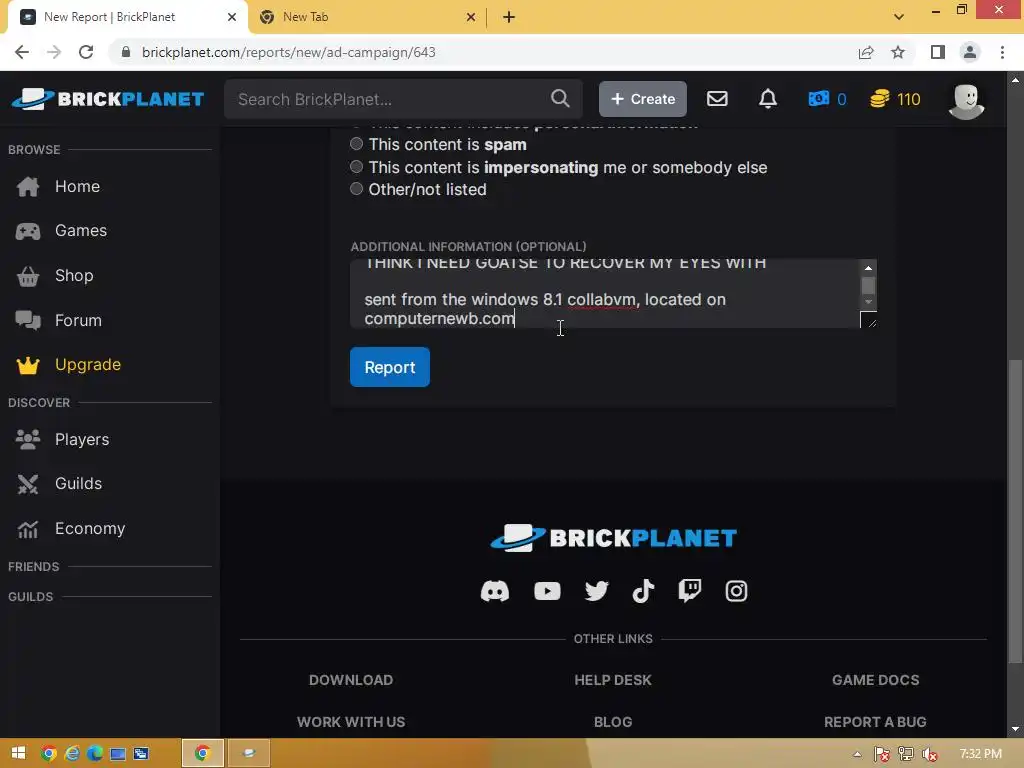The height and width of the screenshot is (768, 1024).
Task: Click the textarea scroll up arrow
Action: (868, 268)
